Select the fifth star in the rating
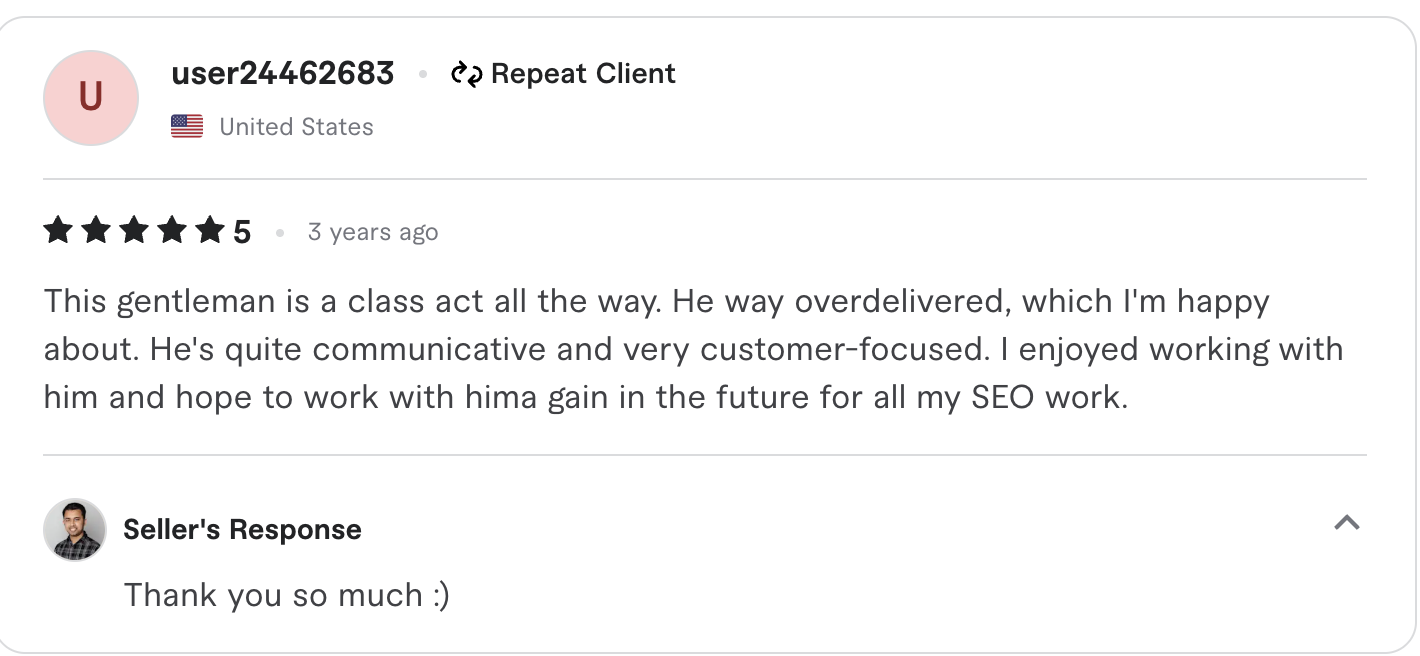This screenshot has height=656, width=1420. pos(208,229)
